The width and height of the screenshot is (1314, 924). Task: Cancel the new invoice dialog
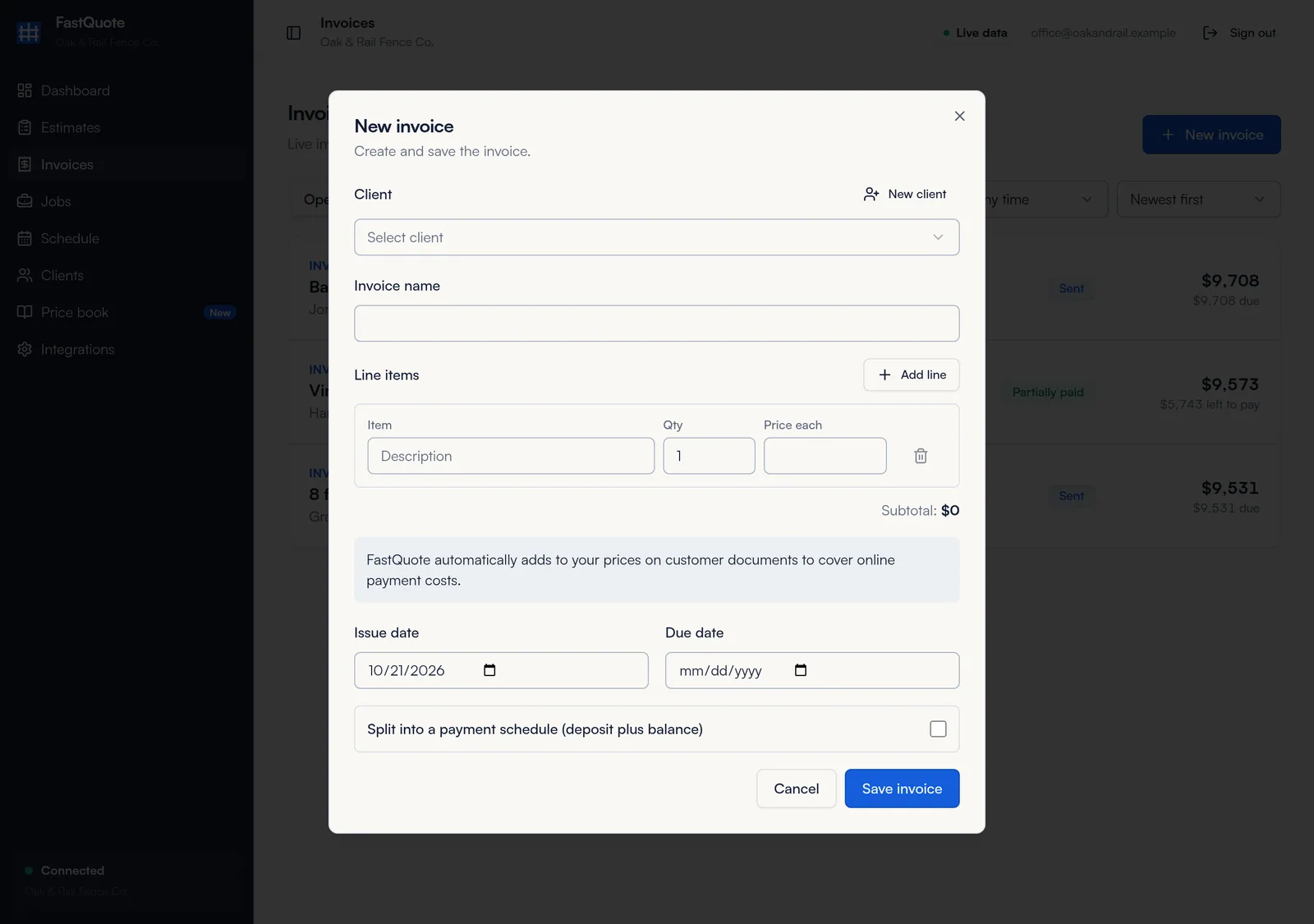click(x=797, y=788)
